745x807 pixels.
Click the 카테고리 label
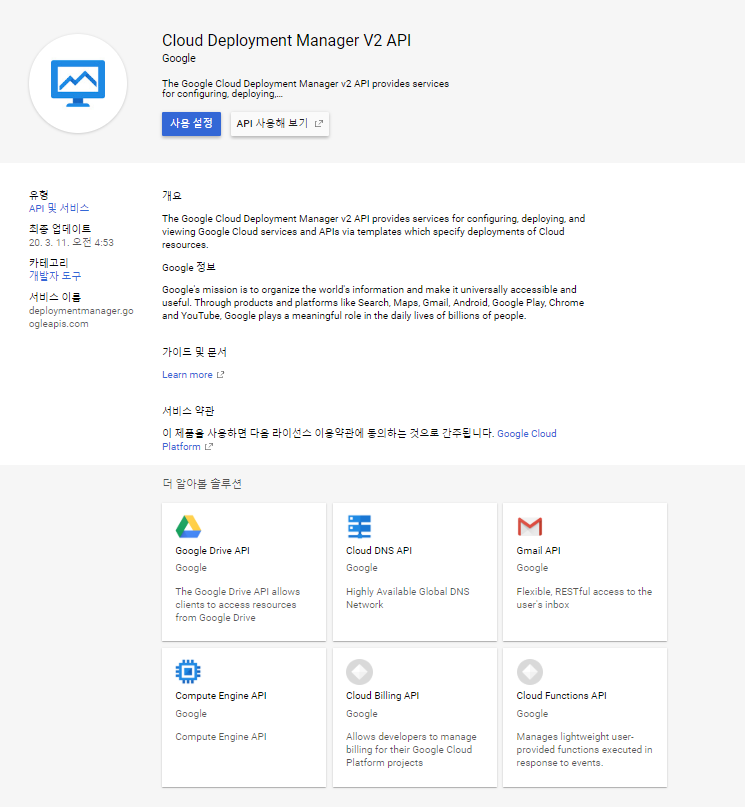49,262
